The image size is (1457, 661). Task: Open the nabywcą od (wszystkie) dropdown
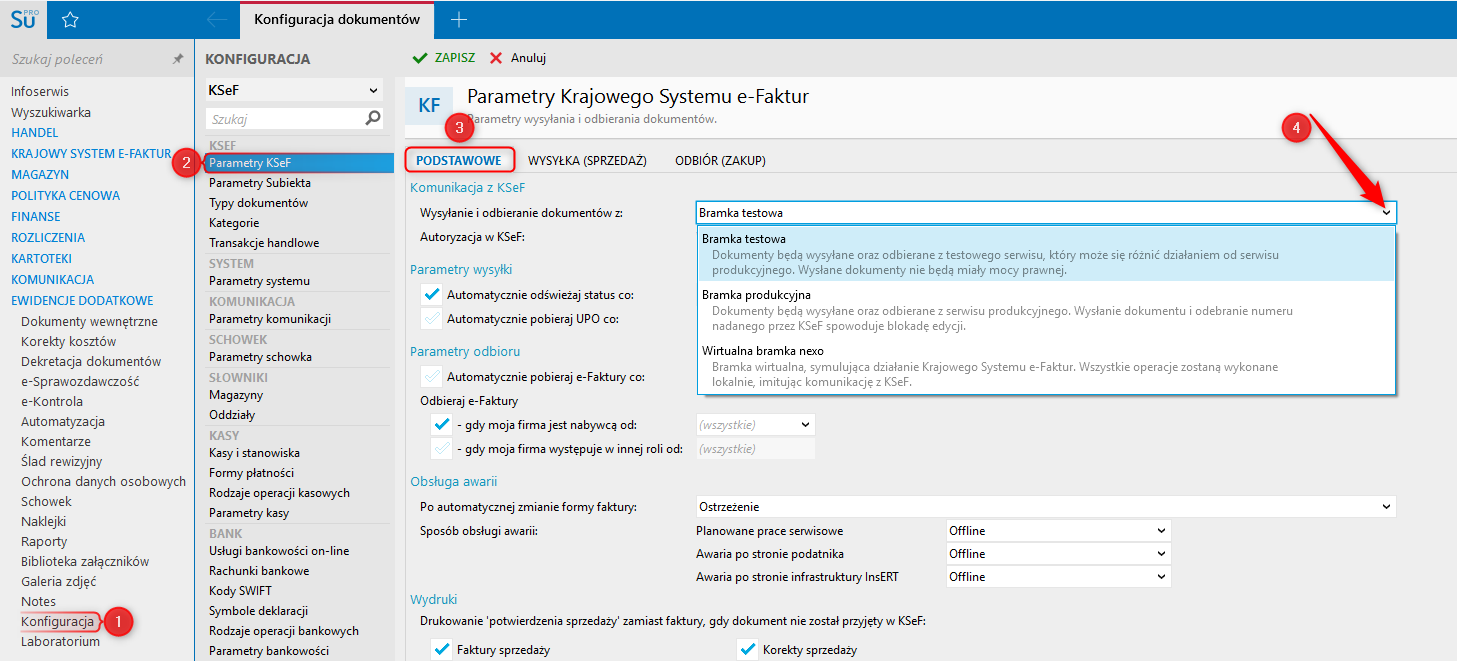(x=755, y=425)
